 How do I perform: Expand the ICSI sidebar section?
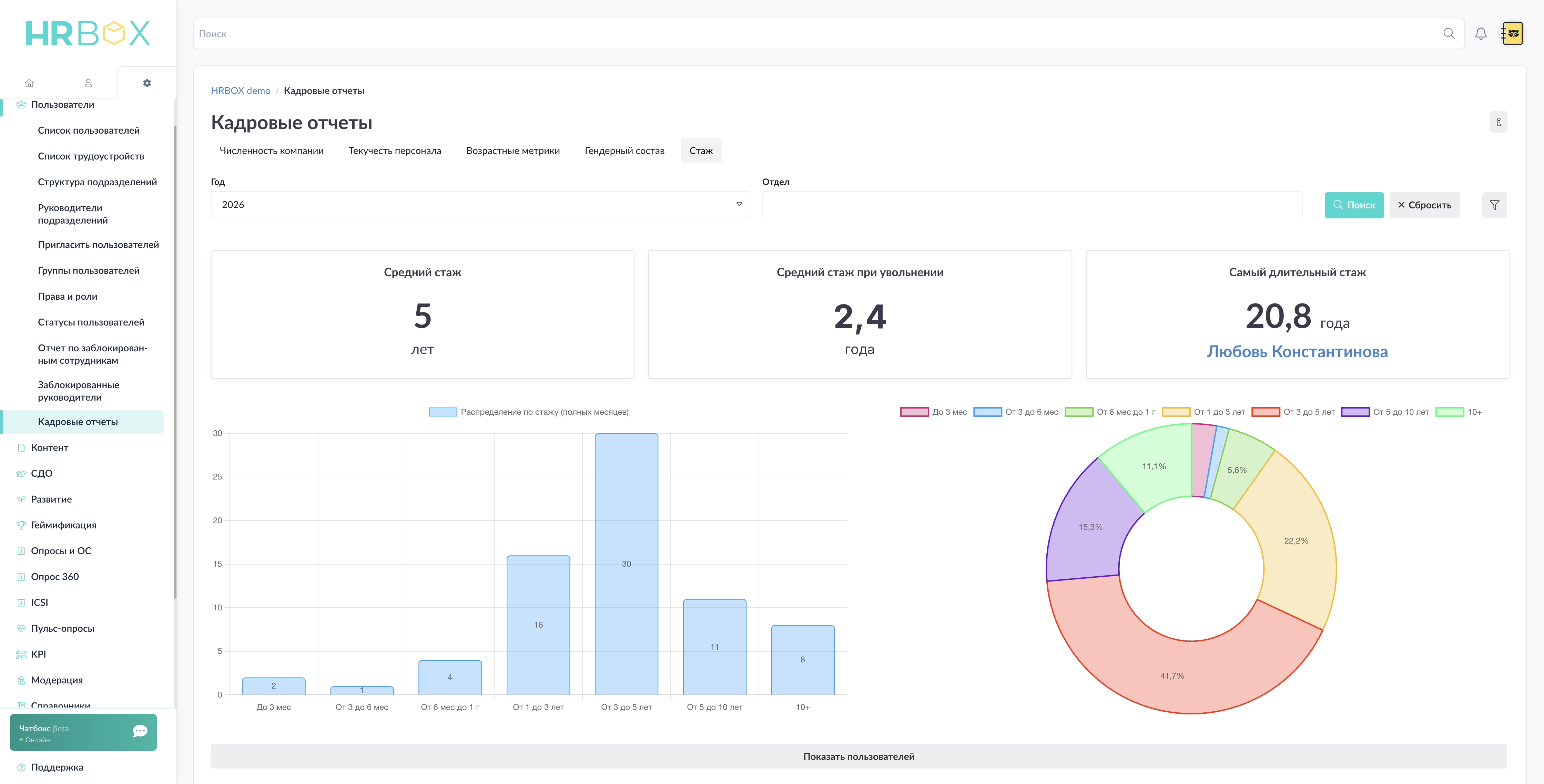coord(40,602)
